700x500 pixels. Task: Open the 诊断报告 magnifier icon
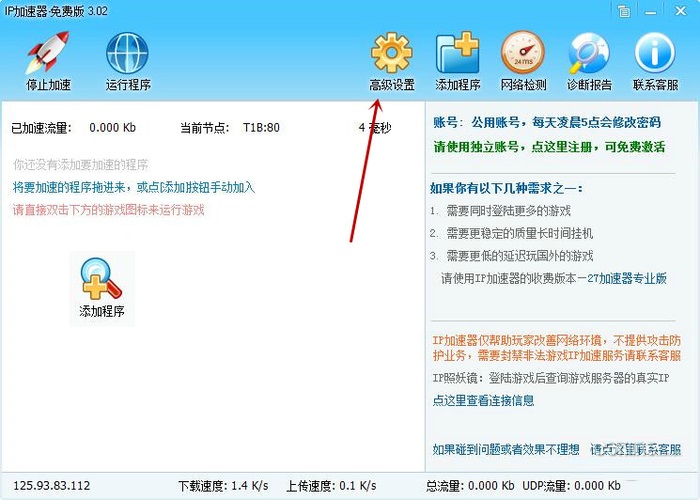click(589, 61)
